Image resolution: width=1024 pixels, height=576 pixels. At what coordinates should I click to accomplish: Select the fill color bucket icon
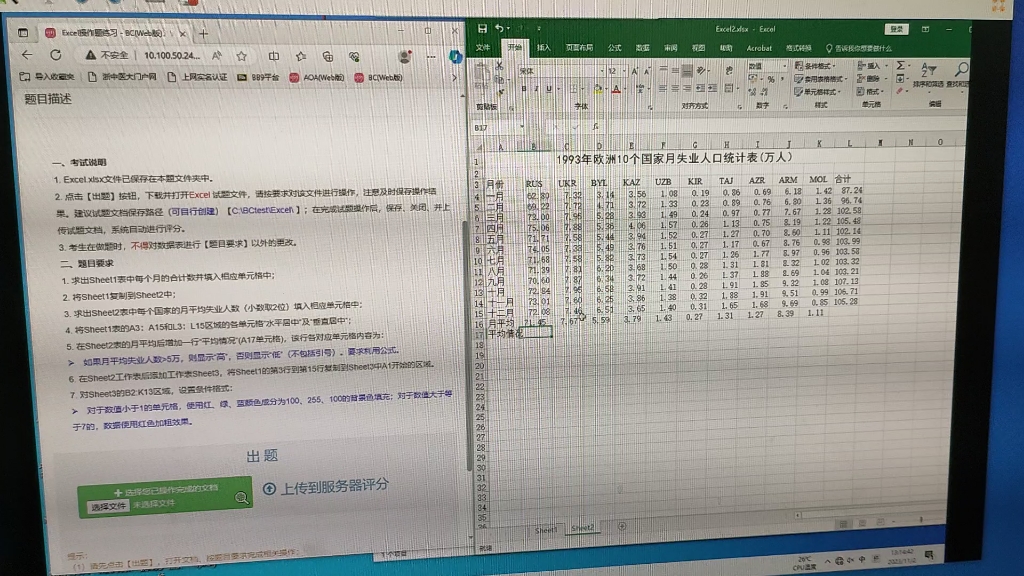click(x=598, y=89)
